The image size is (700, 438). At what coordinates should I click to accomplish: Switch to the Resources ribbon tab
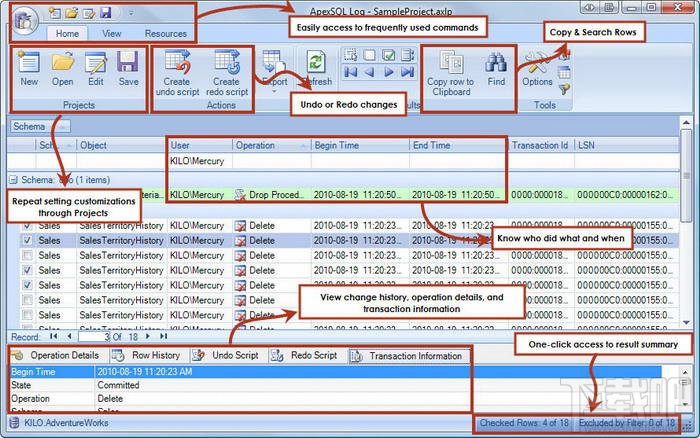click(166, 33)
